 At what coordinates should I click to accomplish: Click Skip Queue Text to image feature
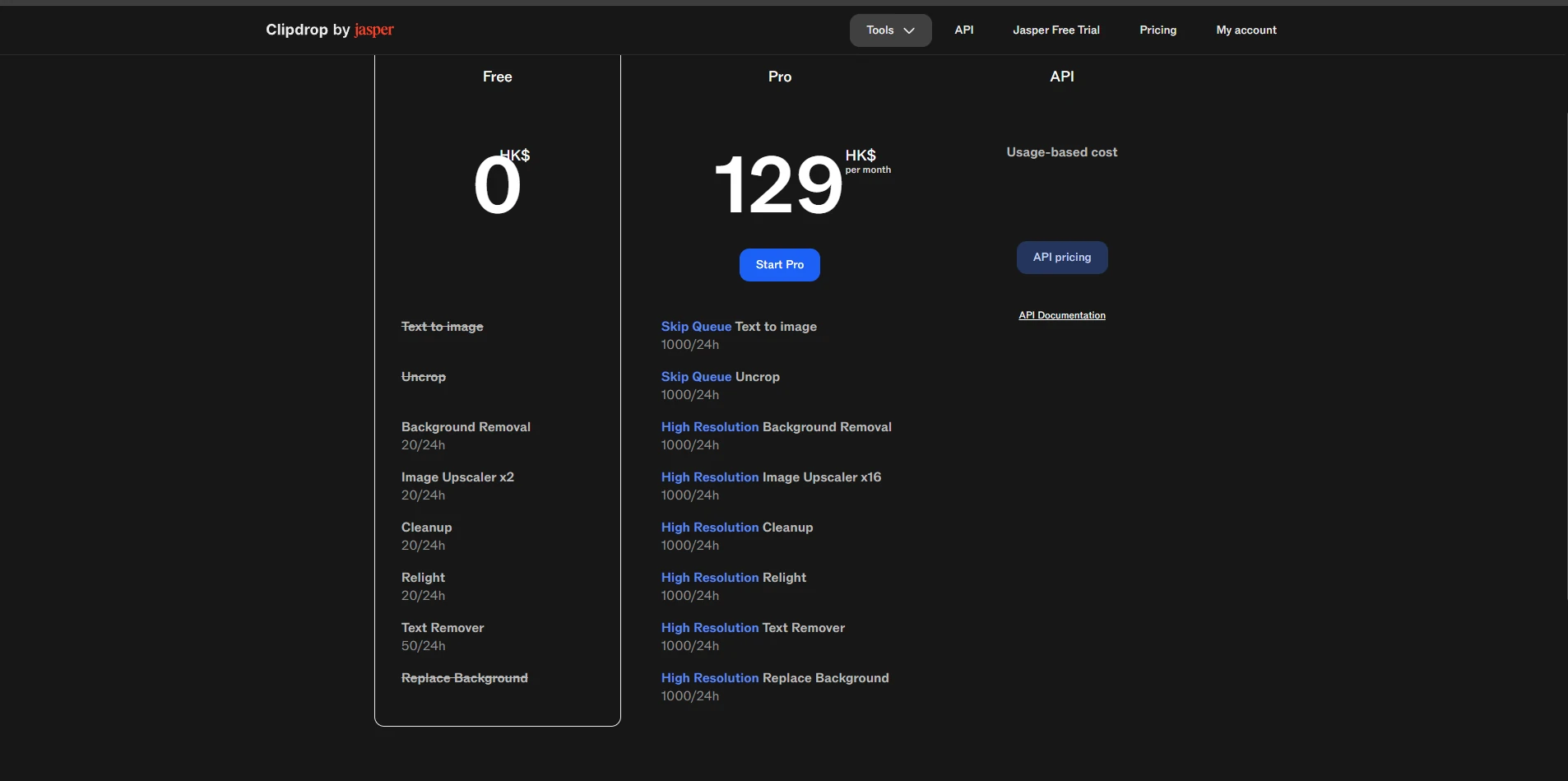[x=739, y=327]
